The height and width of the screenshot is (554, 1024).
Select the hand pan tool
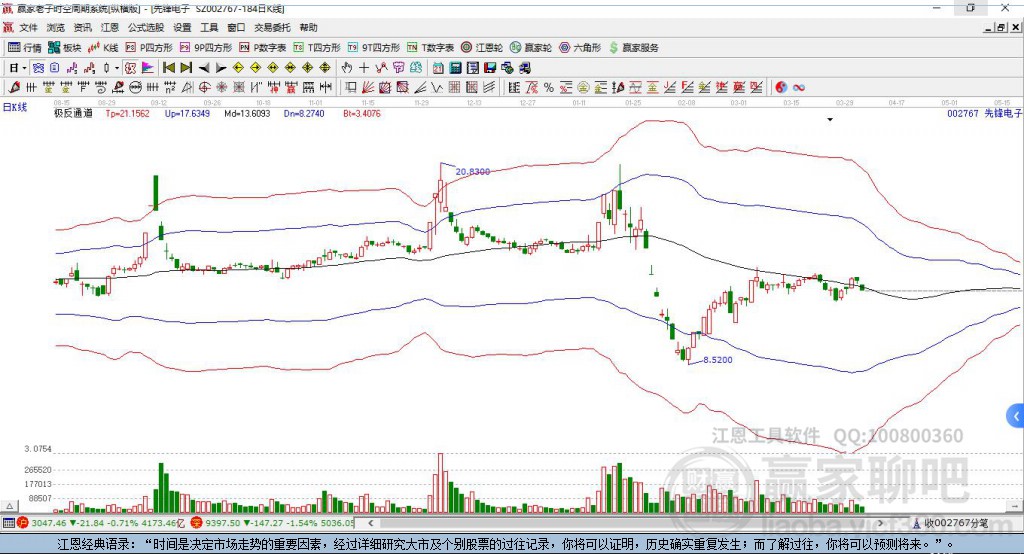347,68
